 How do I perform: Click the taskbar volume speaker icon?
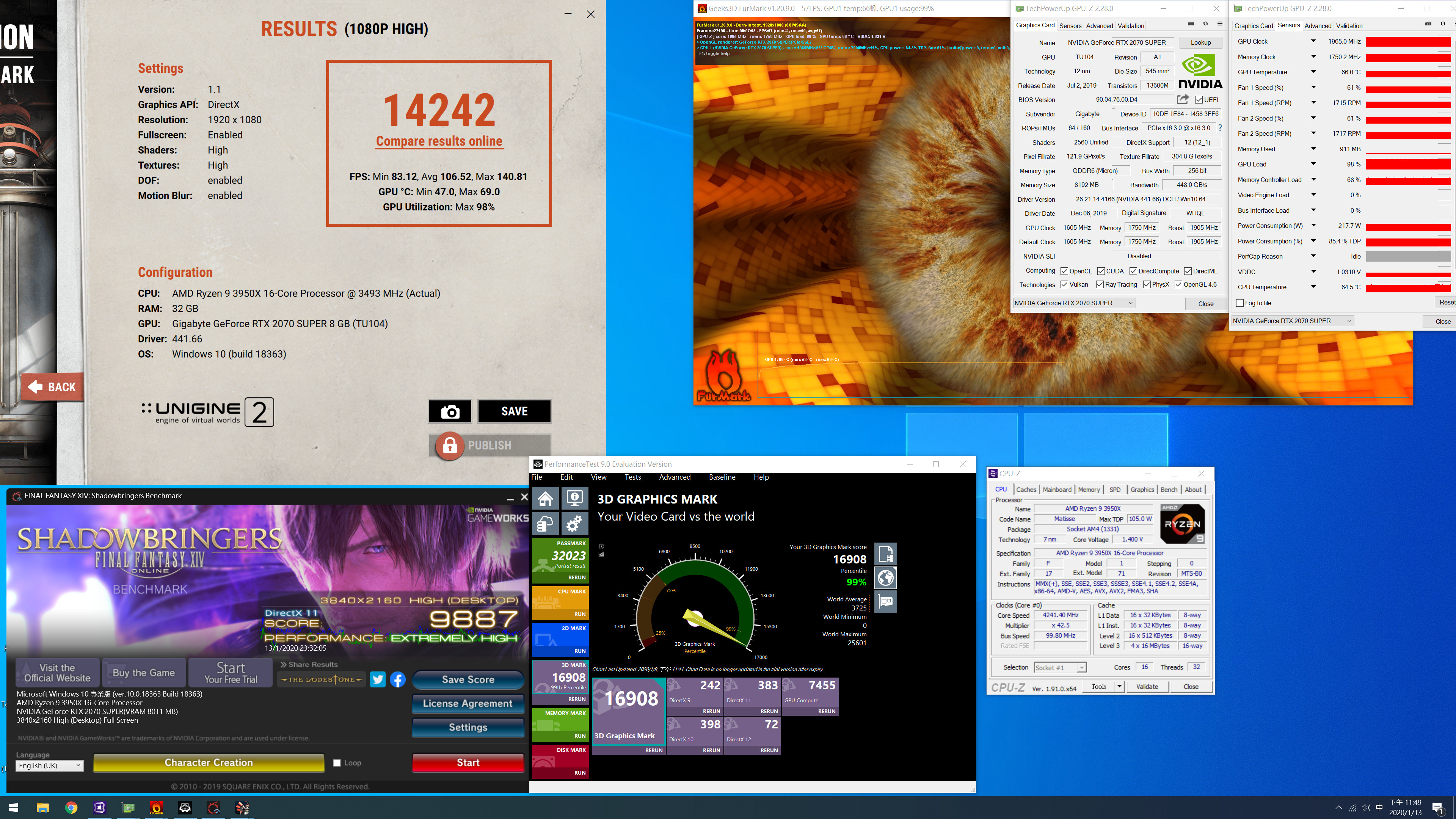(1366, 808)
